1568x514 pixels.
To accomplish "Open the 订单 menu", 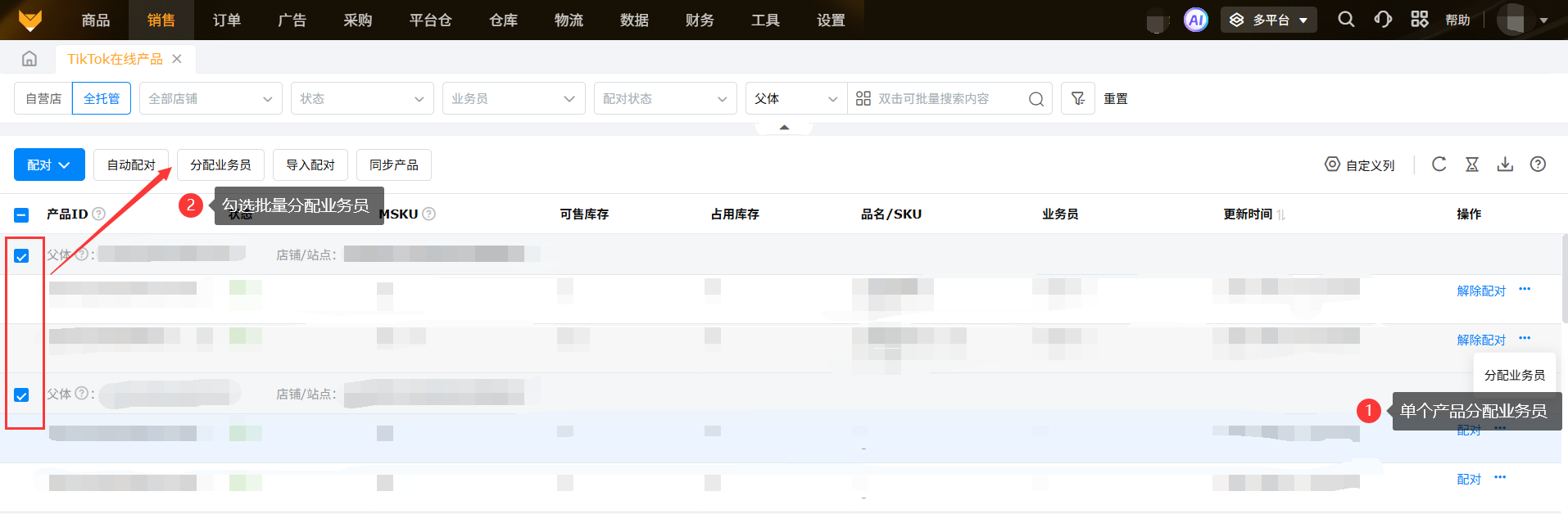I will 227,20.
